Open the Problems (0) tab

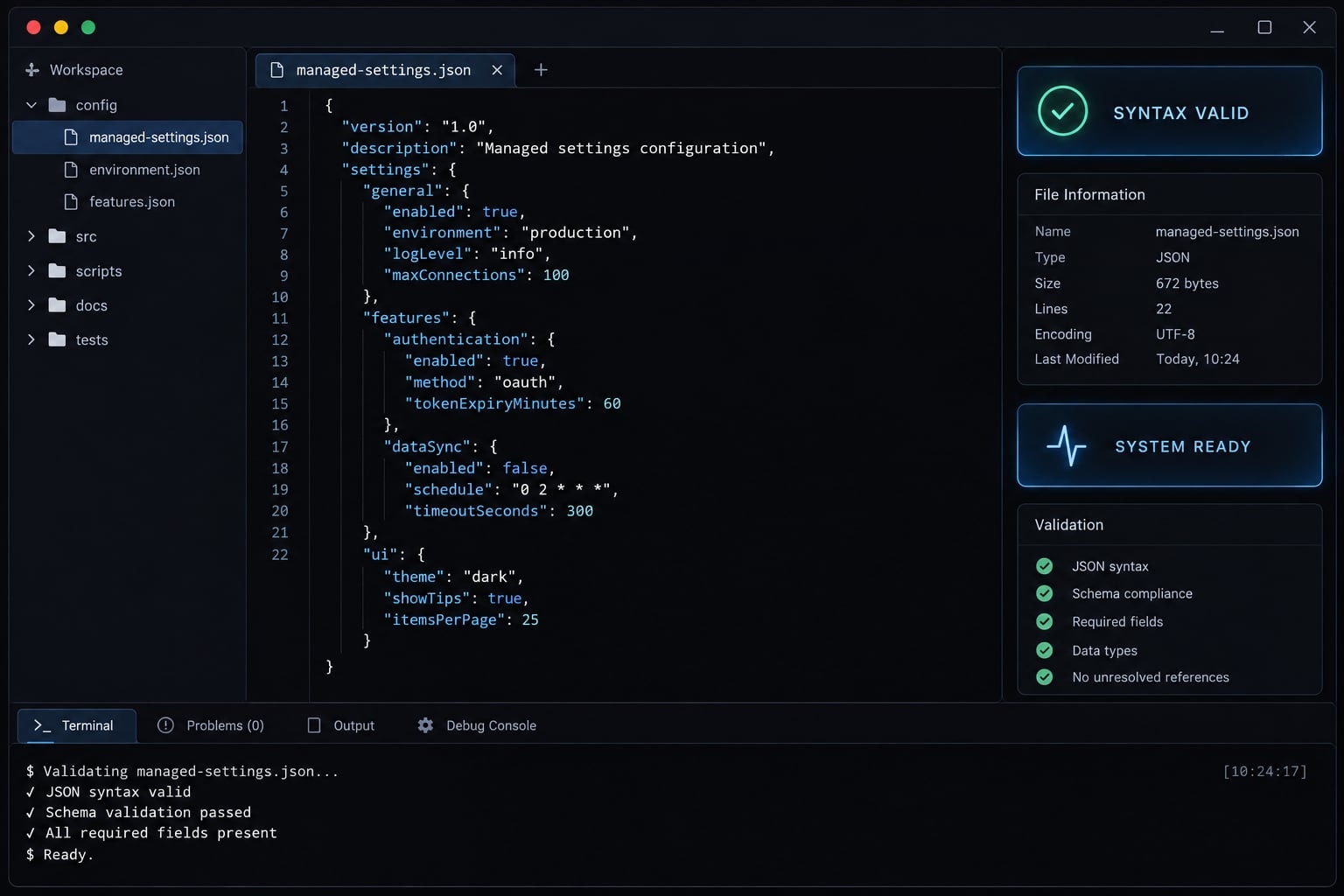point(211,725)
